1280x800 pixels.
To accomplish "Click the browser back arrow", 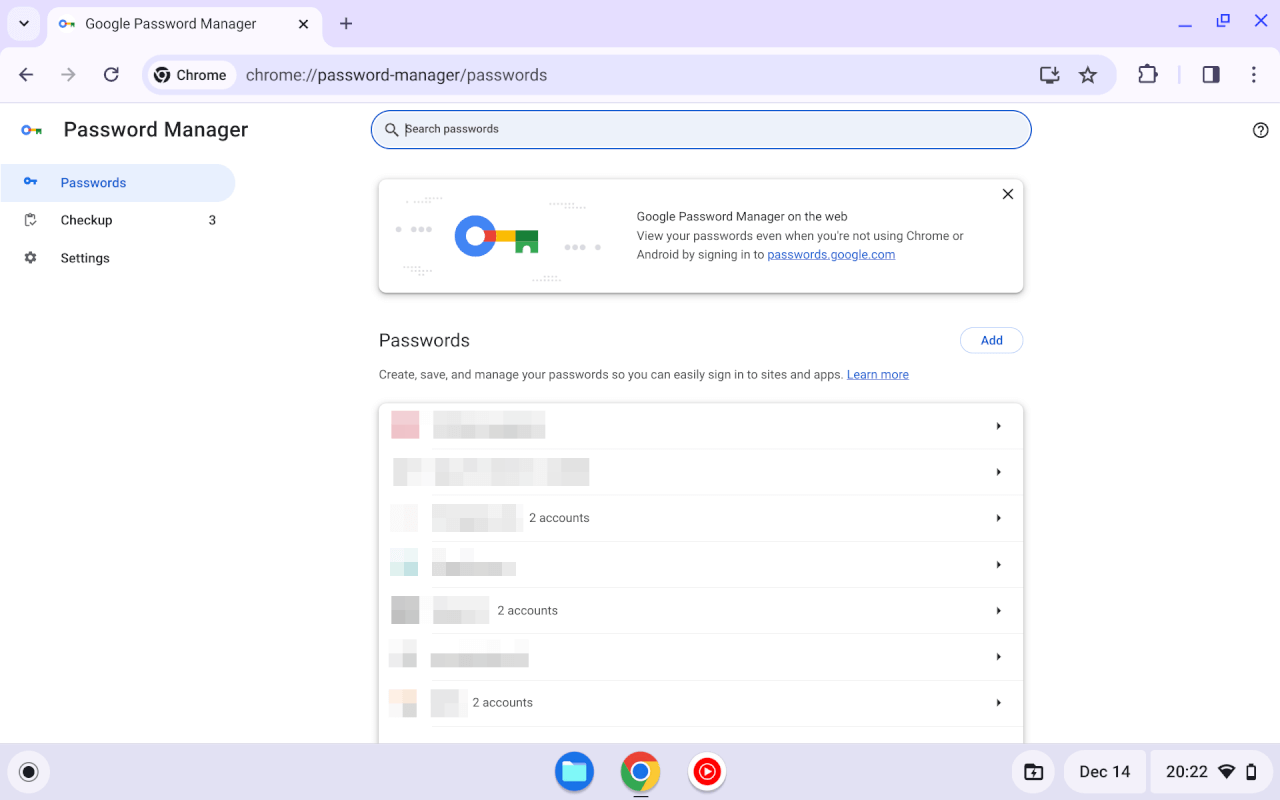I will [x=27, y=75].
